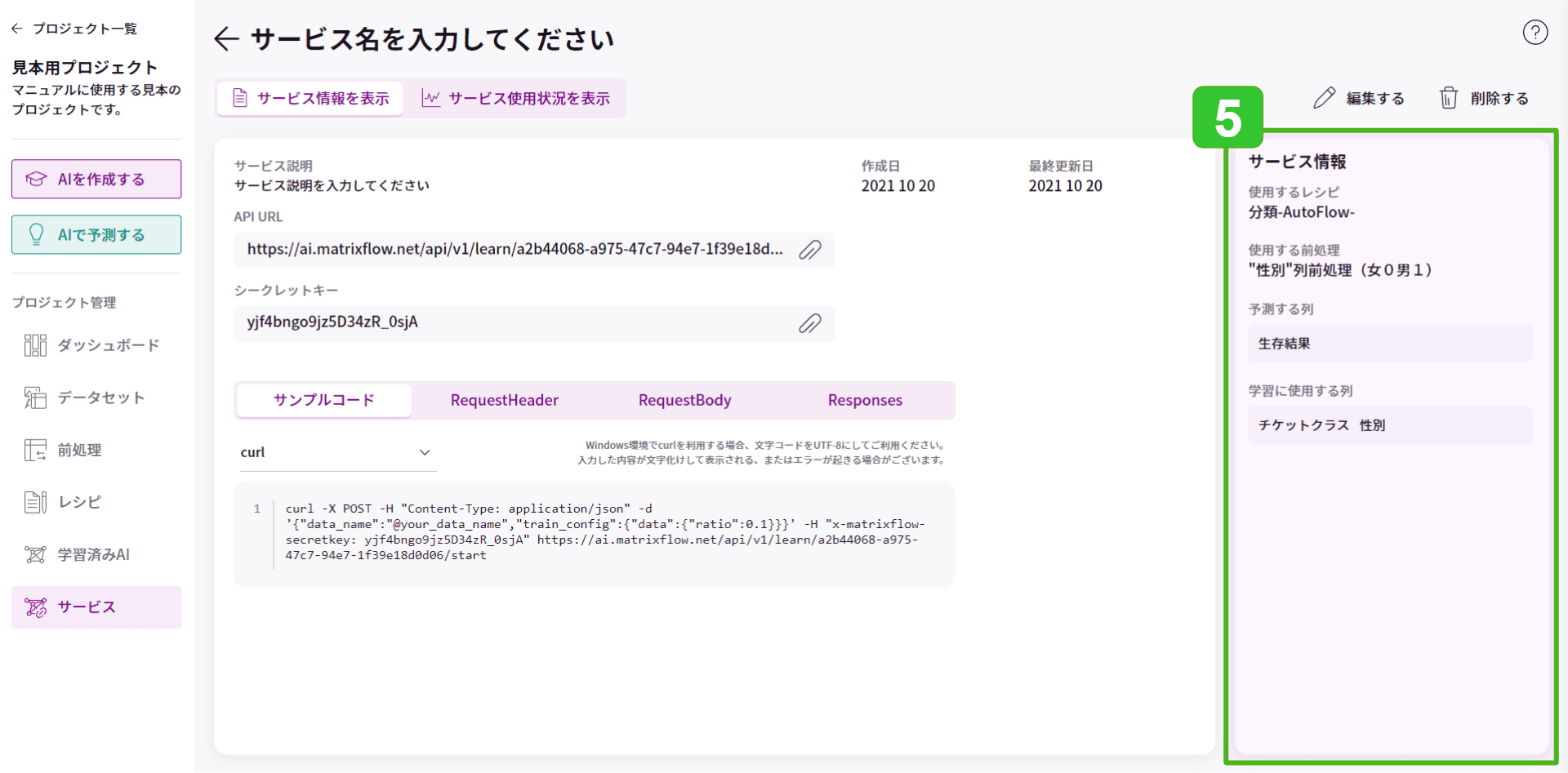The height and width of the screenshot is (773, 1568).
Task: Click the trained AI (学習済みAI) icon
Action: coord(35,555)
